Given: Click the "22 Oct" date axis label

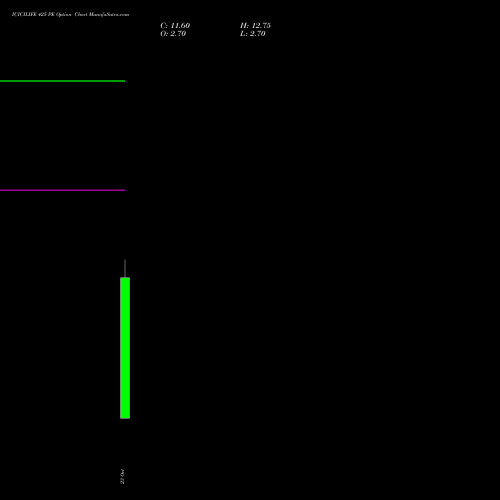Looking at the screenshot, I should point(122,476).
